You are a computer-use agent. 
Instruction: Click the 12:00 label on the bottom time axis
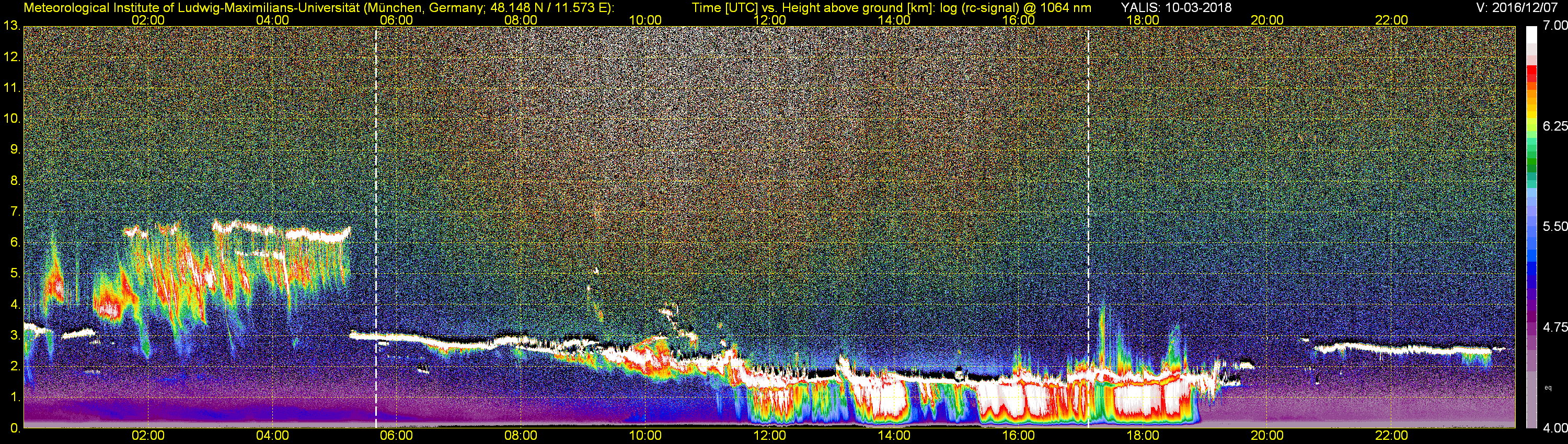[x=769, y=436]
